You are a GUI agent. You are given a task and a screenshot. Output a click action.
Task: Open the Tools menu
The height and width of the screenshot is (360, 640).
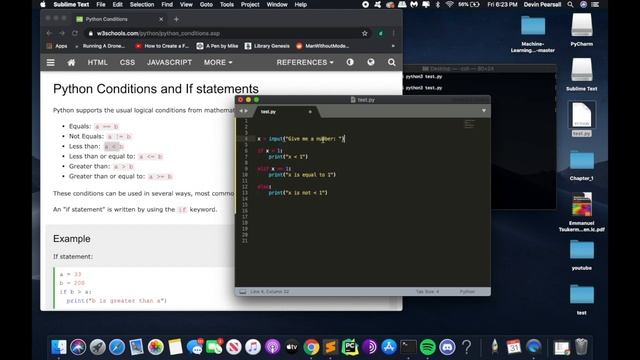pos(227,4)
